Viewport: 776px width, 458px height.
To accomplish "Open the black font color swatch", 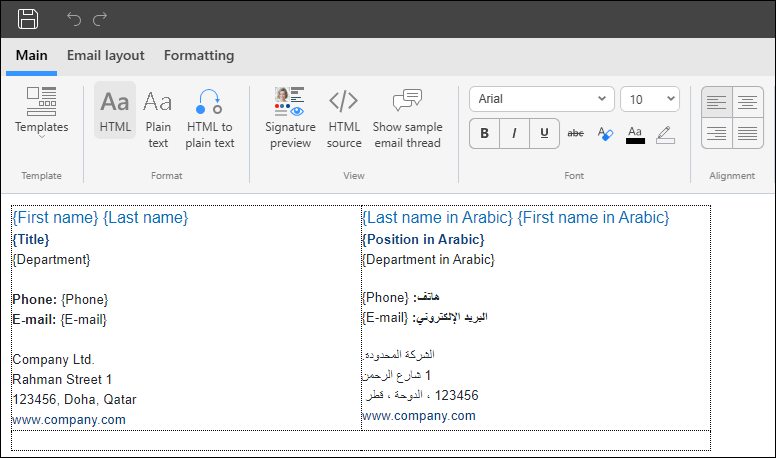I will click(635, 134).
